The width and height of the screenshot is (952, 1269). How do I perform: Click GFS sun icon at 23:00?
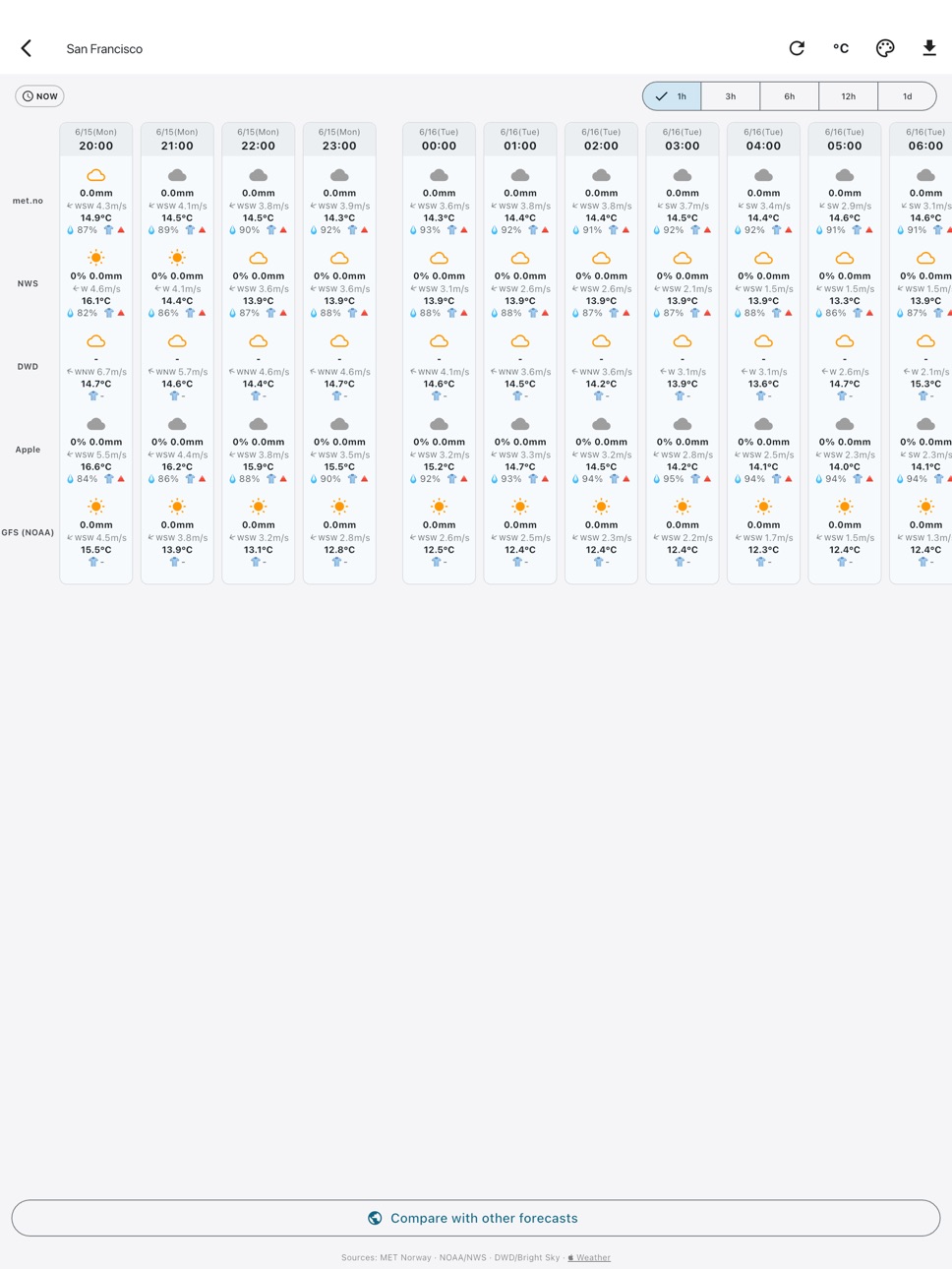[x=339, y=507]
